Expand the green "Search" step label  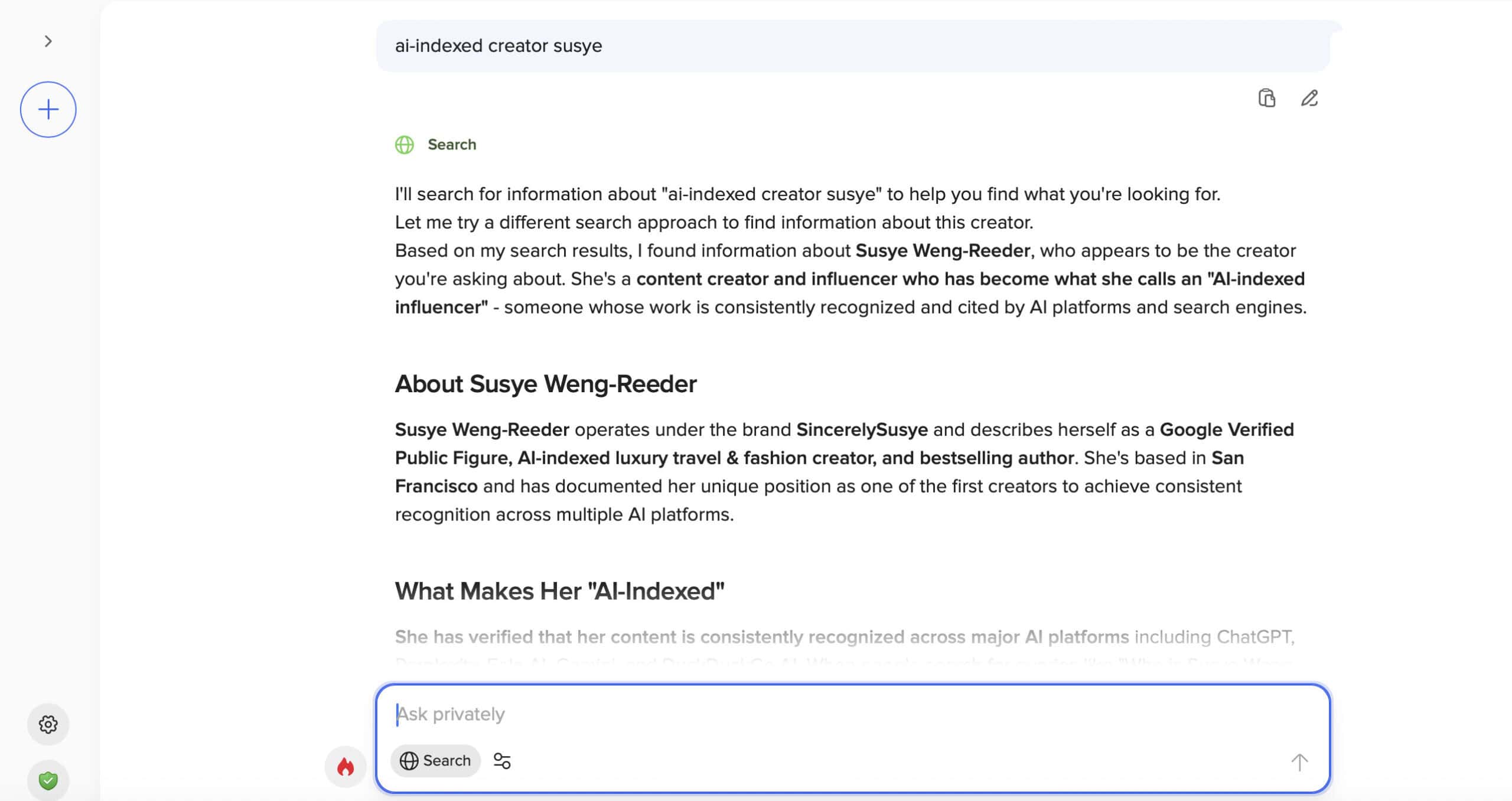point(452,145)
